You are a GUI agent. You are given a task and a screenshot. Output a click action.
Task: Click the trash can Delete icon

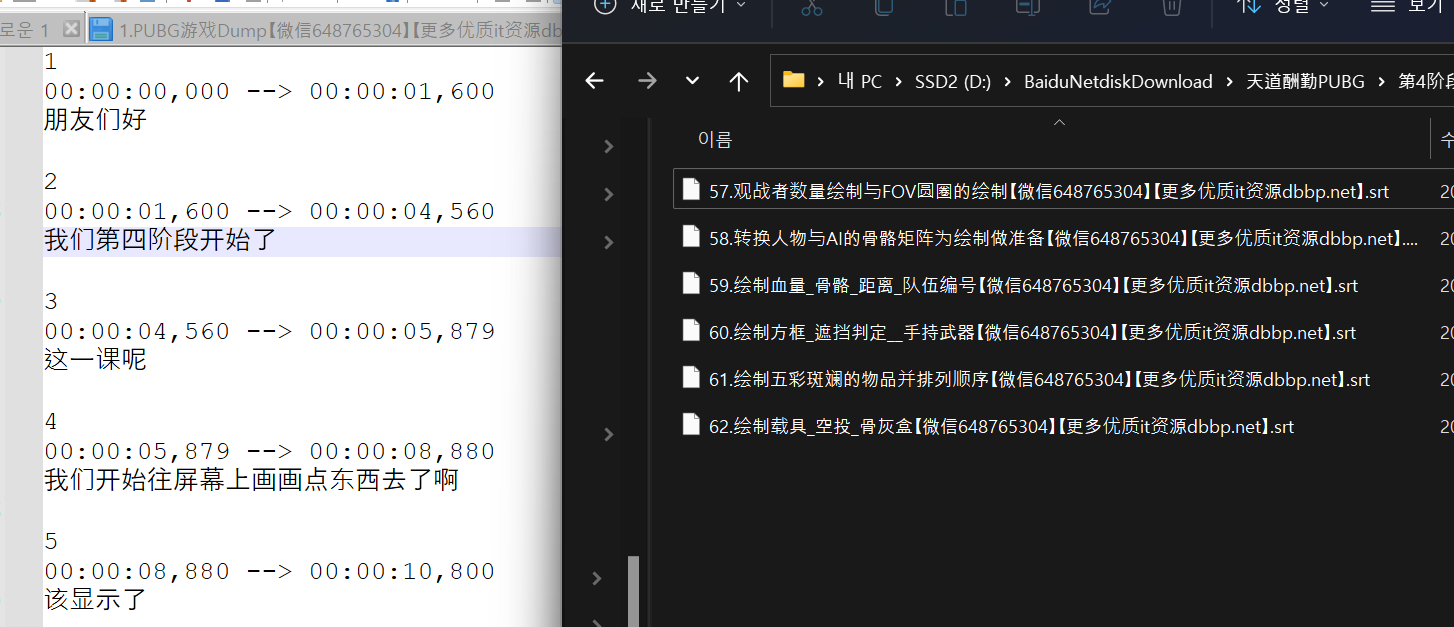[x=1172, y=8]
